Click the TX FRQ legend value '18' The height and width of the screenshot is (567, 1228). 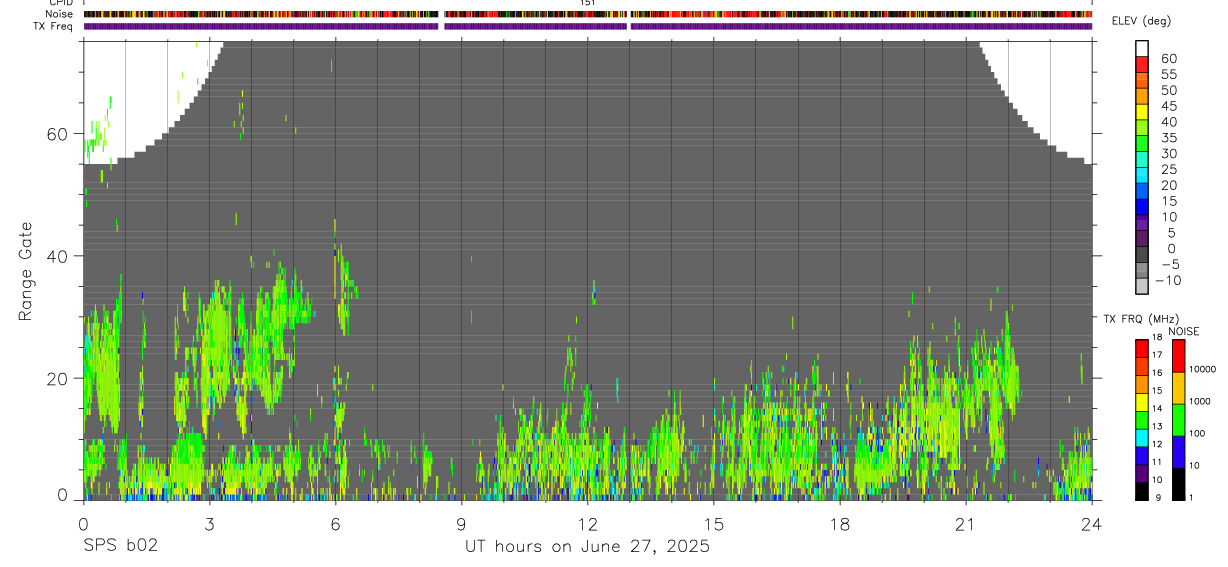[x=1156, y=337]
